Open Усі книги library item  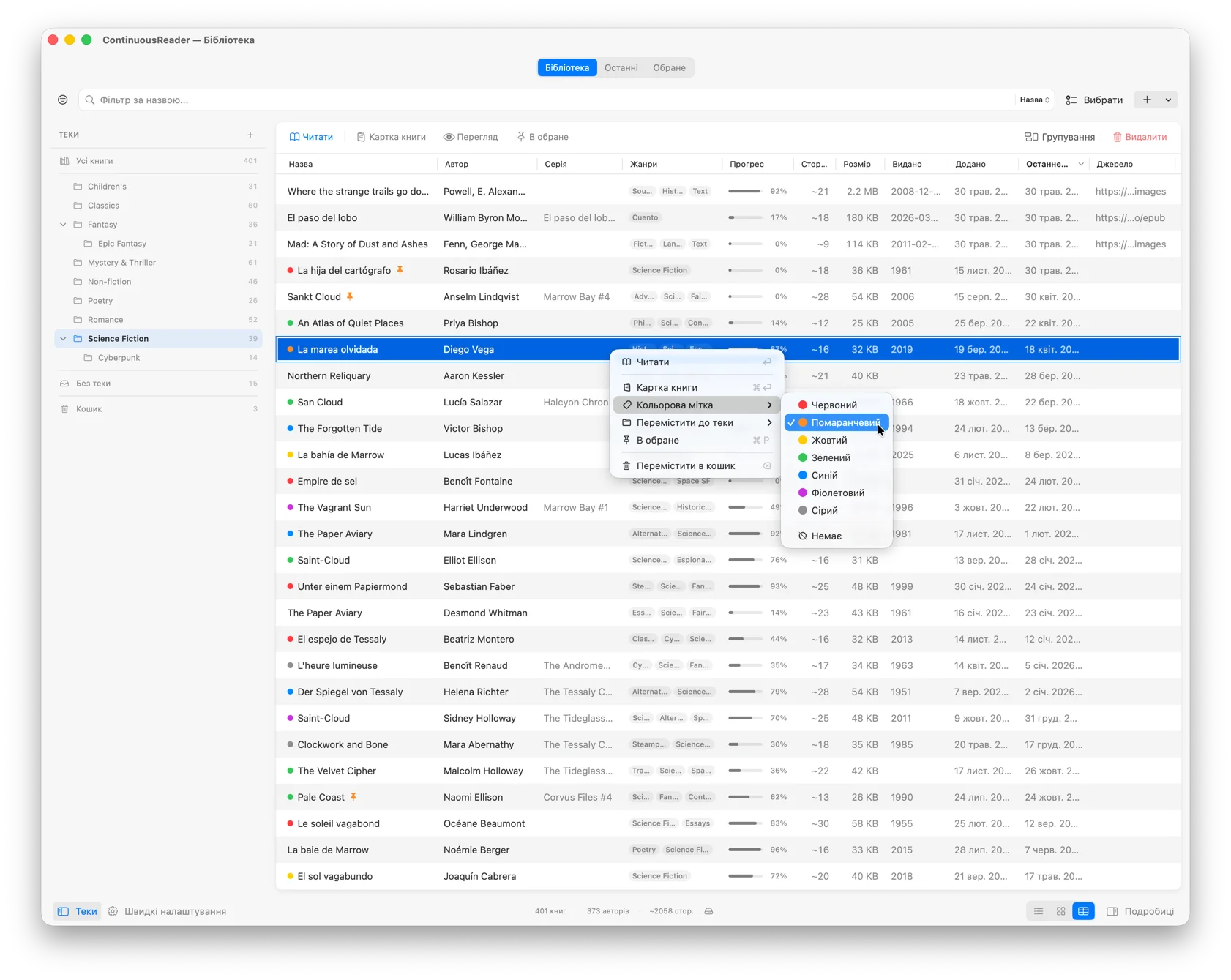159,161
